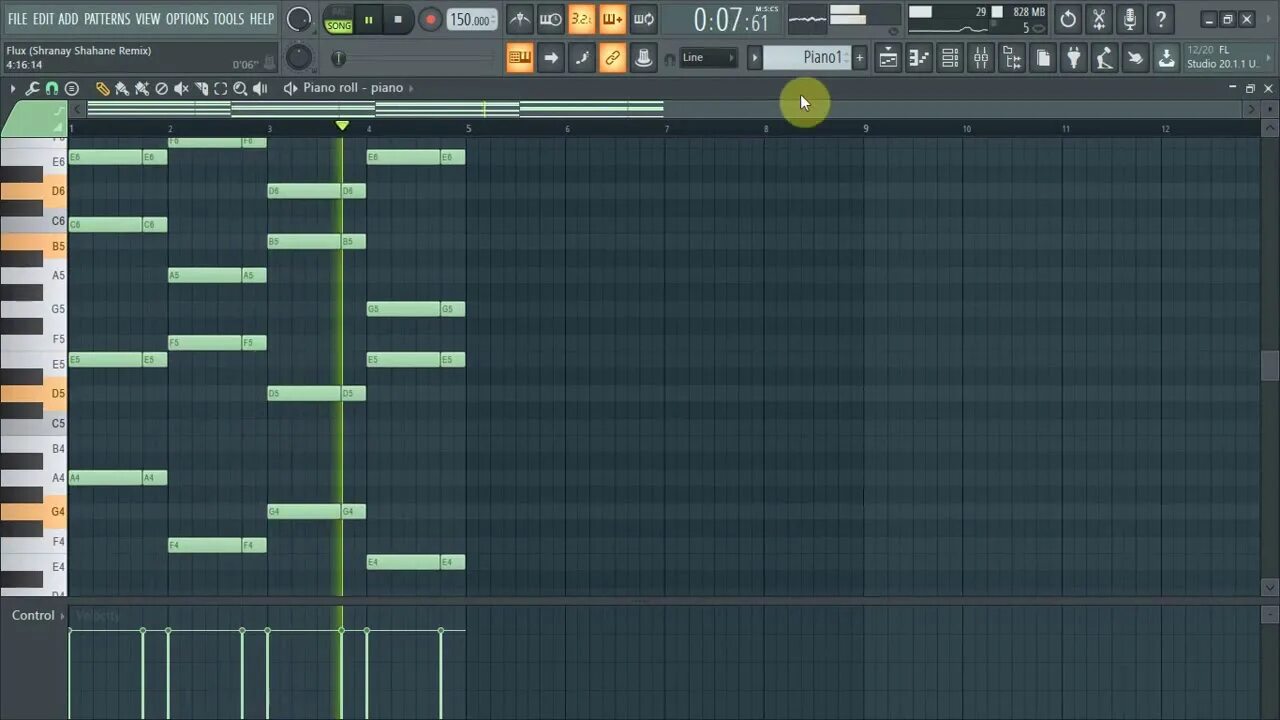
Task: Open the target channel selector speaker icon
Action: tap(291, 88)
